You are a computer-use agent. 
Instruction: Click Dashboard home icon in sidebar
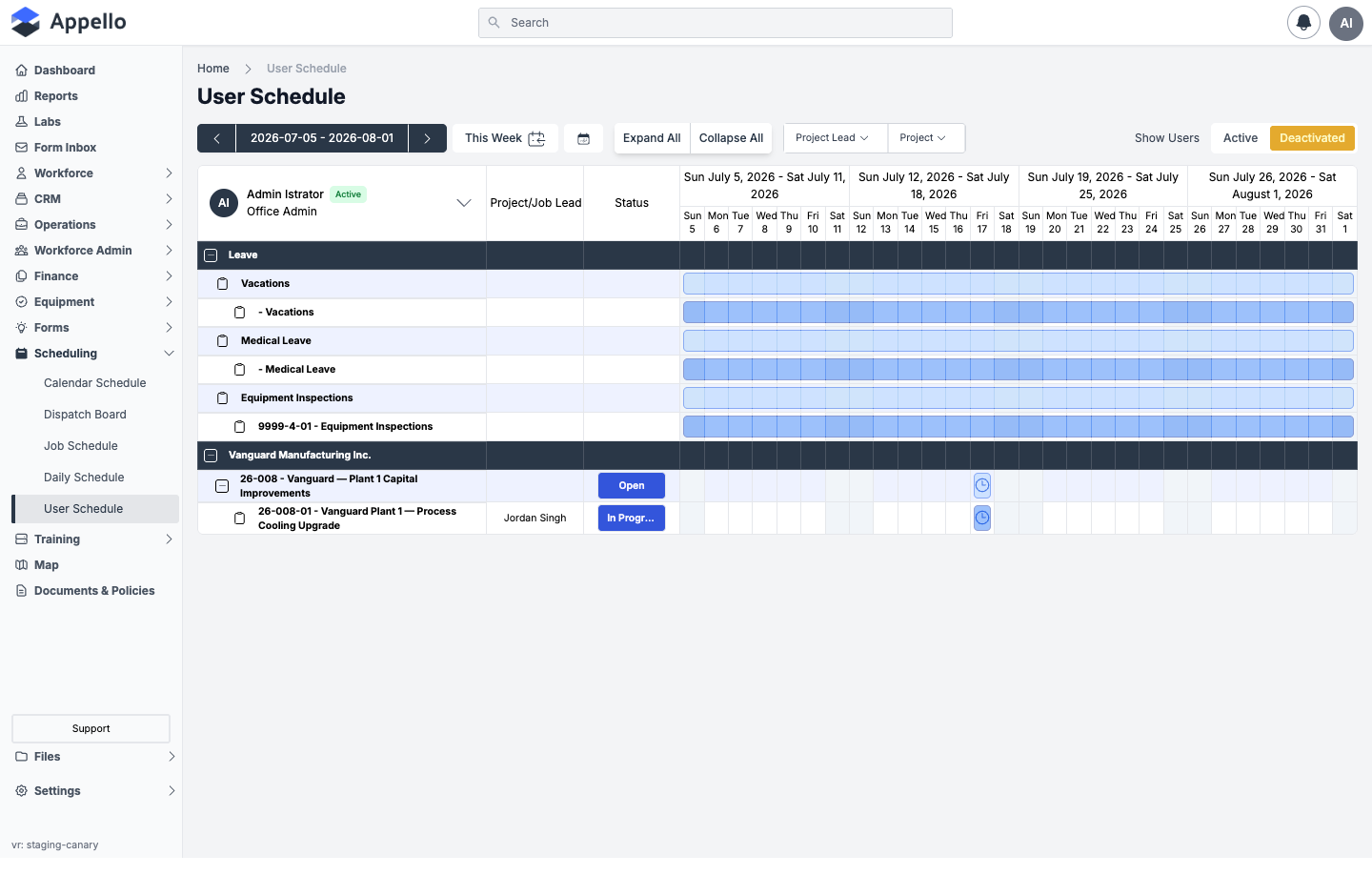click(x=22, y=71)
